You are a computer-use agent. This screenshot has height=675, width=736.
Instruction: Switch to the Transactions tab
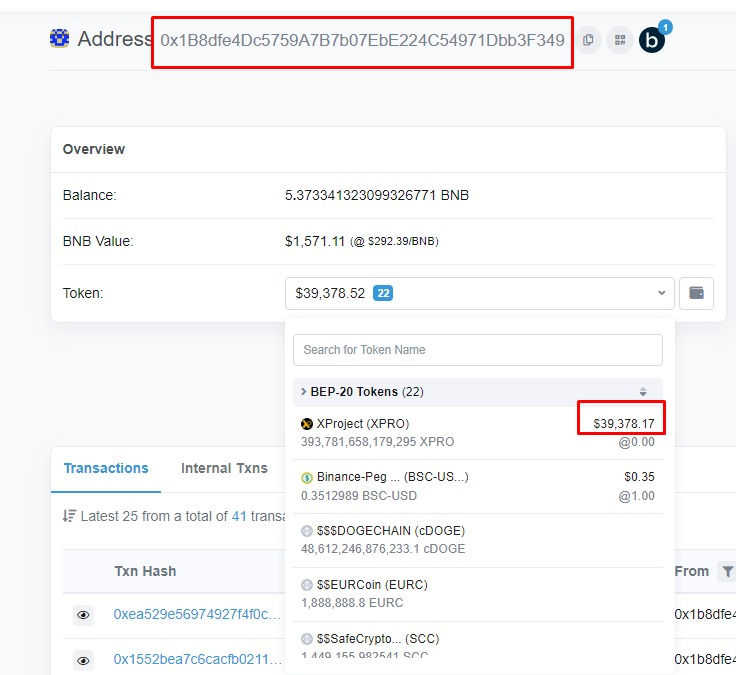pos(106,468)
